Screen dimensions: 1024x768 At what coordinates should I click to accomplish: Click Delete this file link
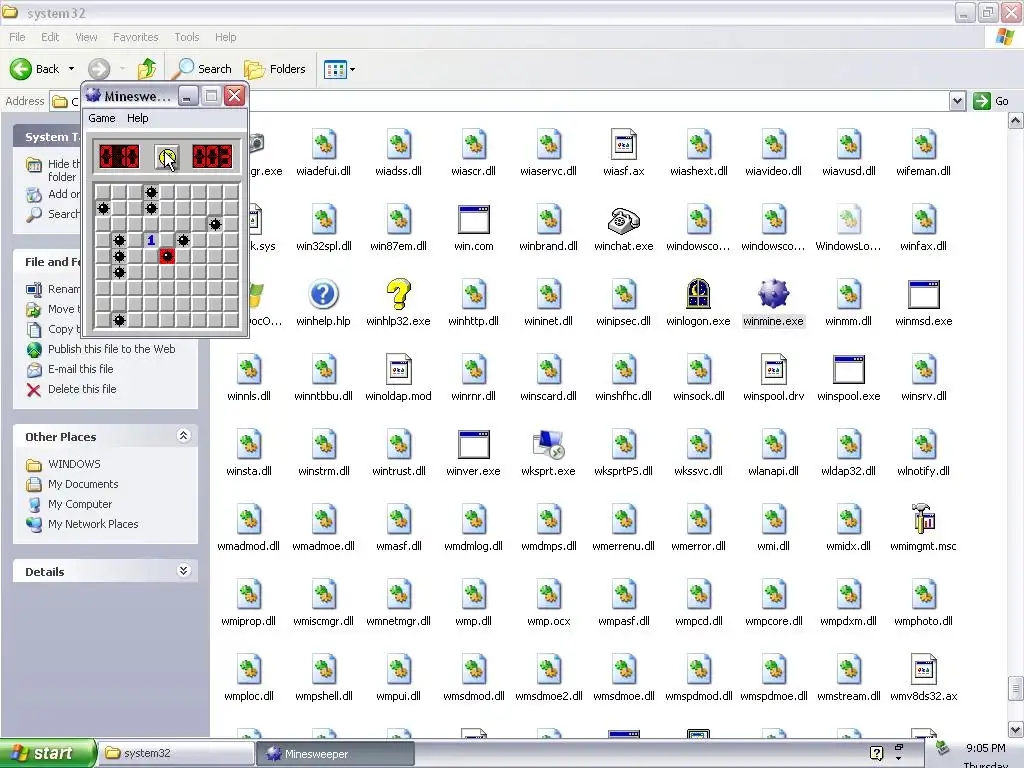(x=82, y=389)
